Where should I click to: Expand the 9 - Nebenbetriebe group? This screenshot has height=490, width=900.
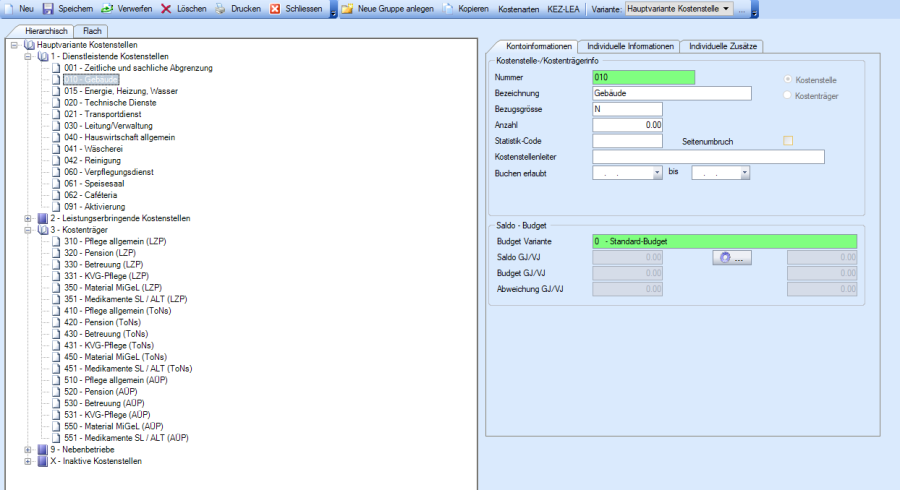[28, 449]
